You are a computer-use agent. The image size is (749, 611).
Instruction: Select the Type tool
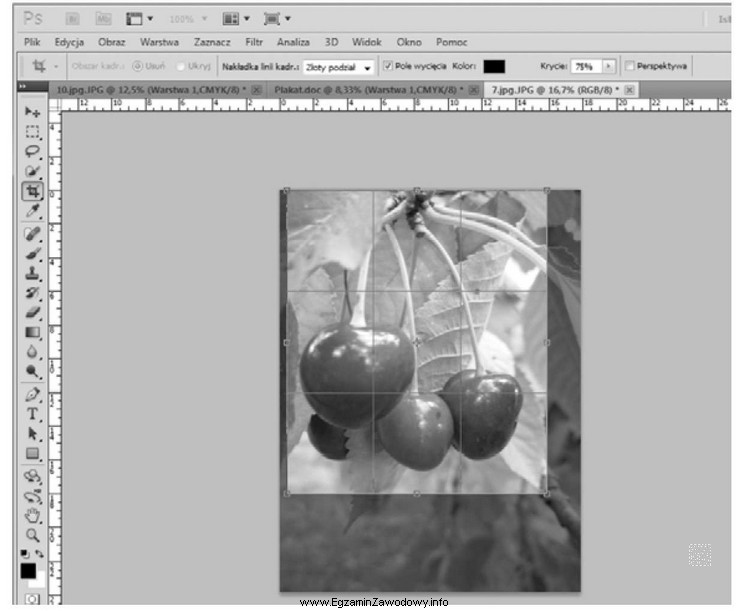pyautogui.click(x=32, y=413)
